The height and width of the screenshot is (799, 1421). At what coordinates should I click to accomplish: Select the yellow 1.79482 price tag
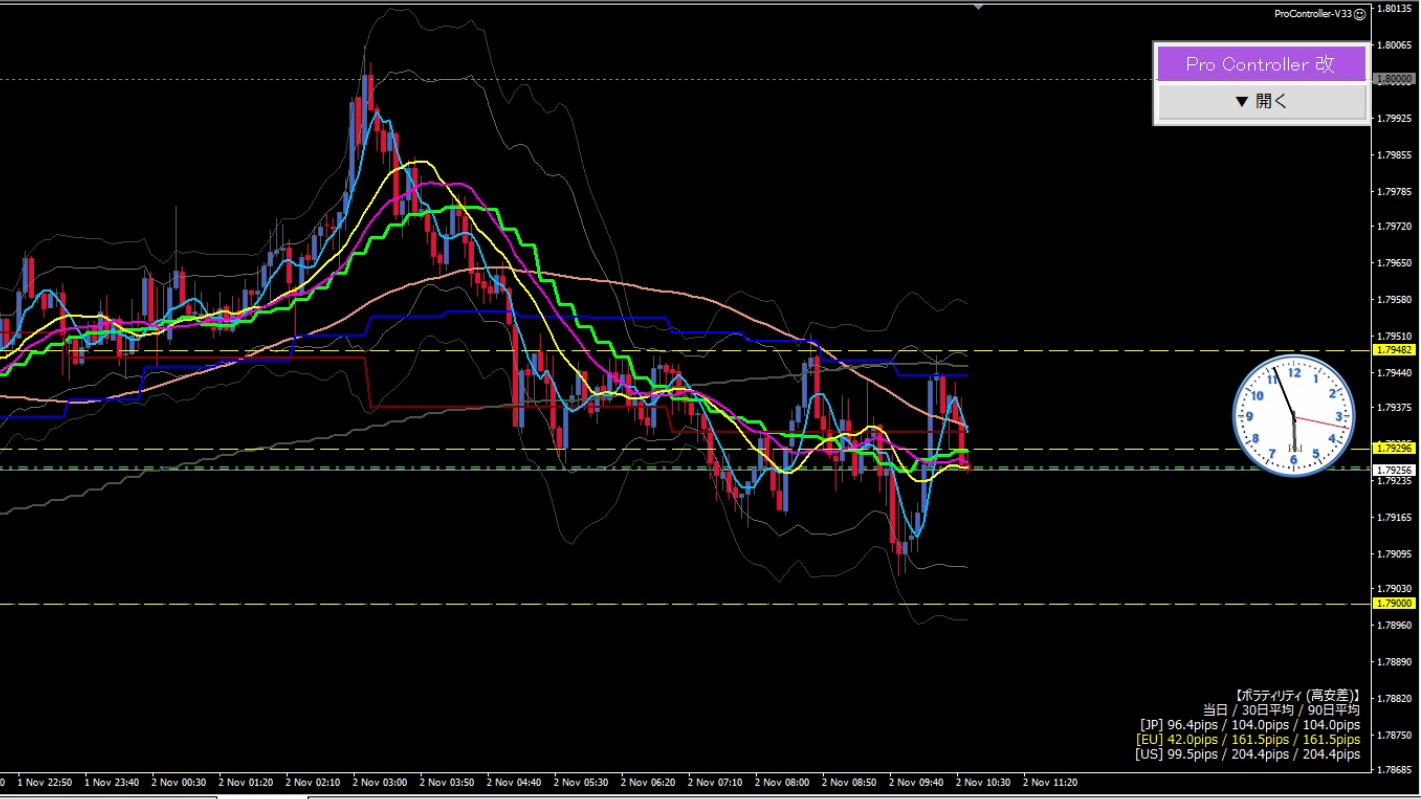pos(1394,350)
